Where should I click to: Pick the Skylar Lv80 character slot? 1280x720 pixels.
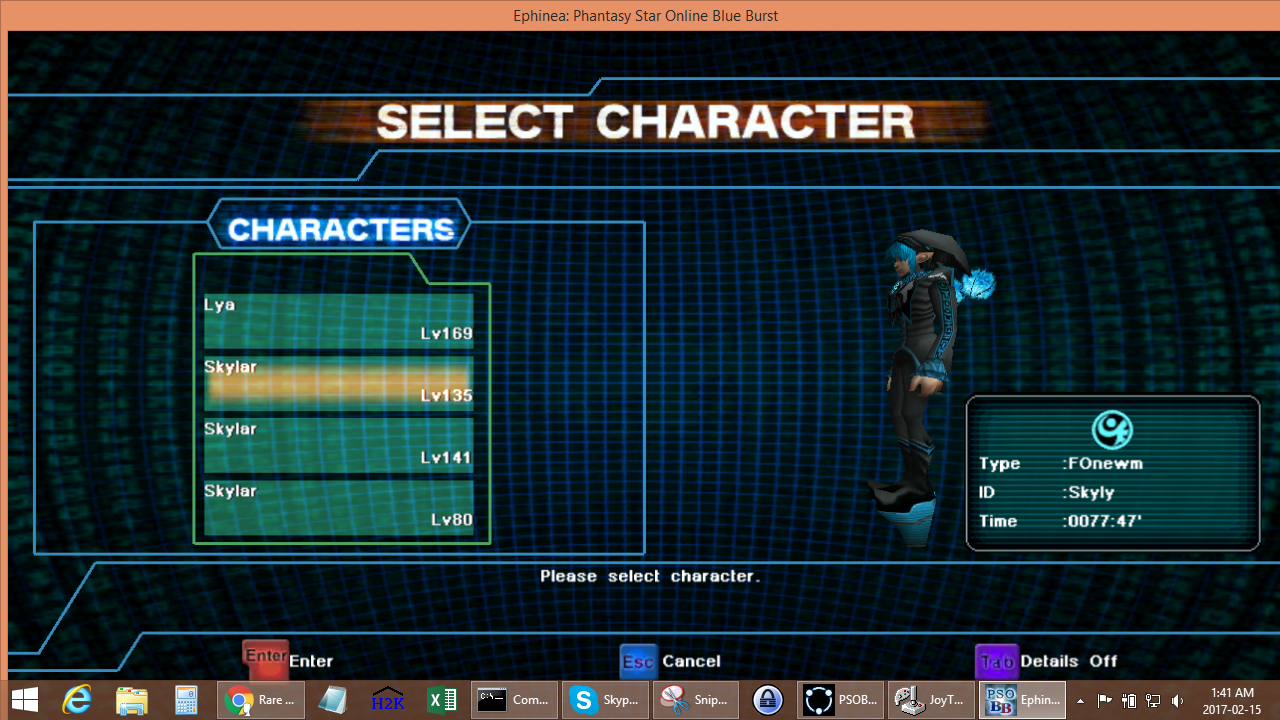coord(338,506)
